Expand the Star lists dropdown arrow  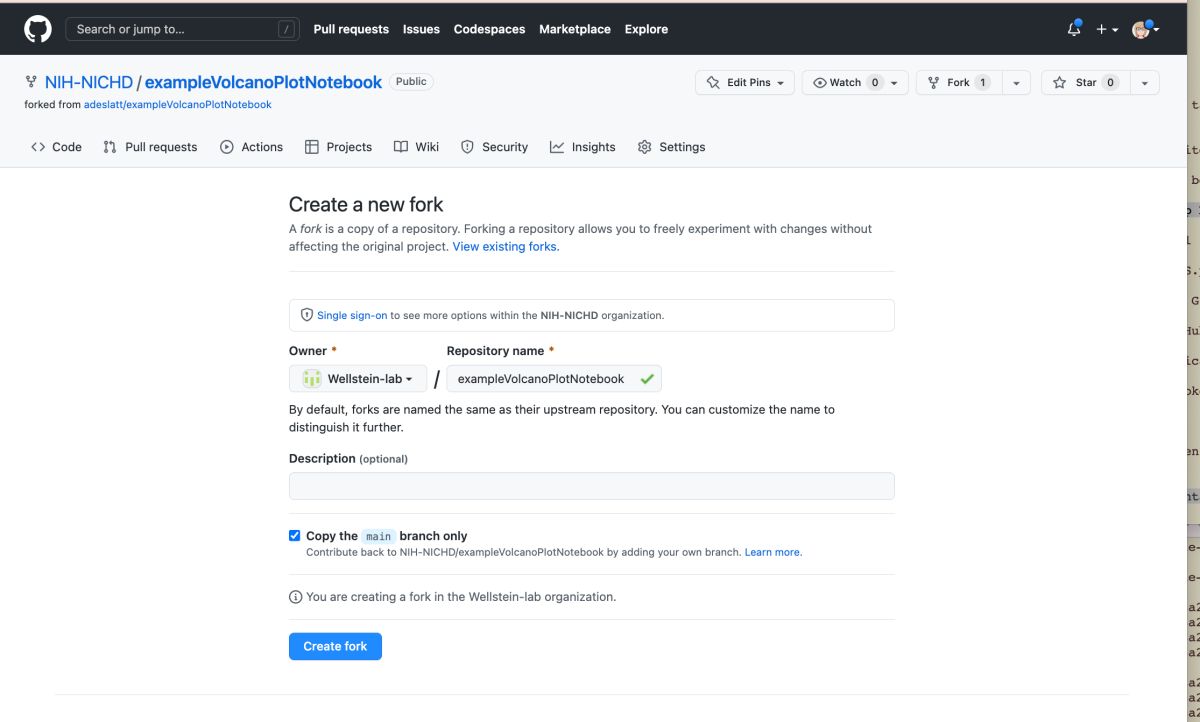[x=1145, y=83]
